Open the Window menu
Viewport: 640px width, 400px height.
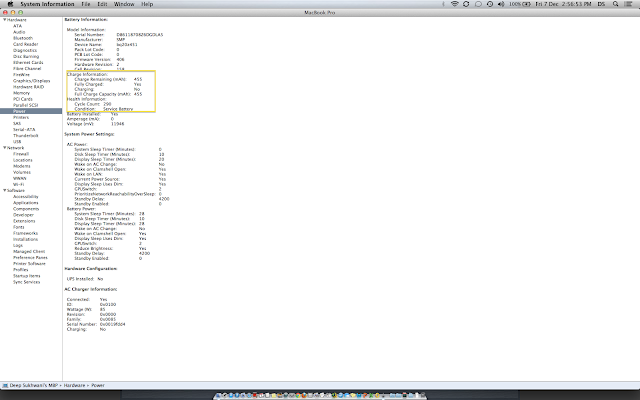click(124, 4)
